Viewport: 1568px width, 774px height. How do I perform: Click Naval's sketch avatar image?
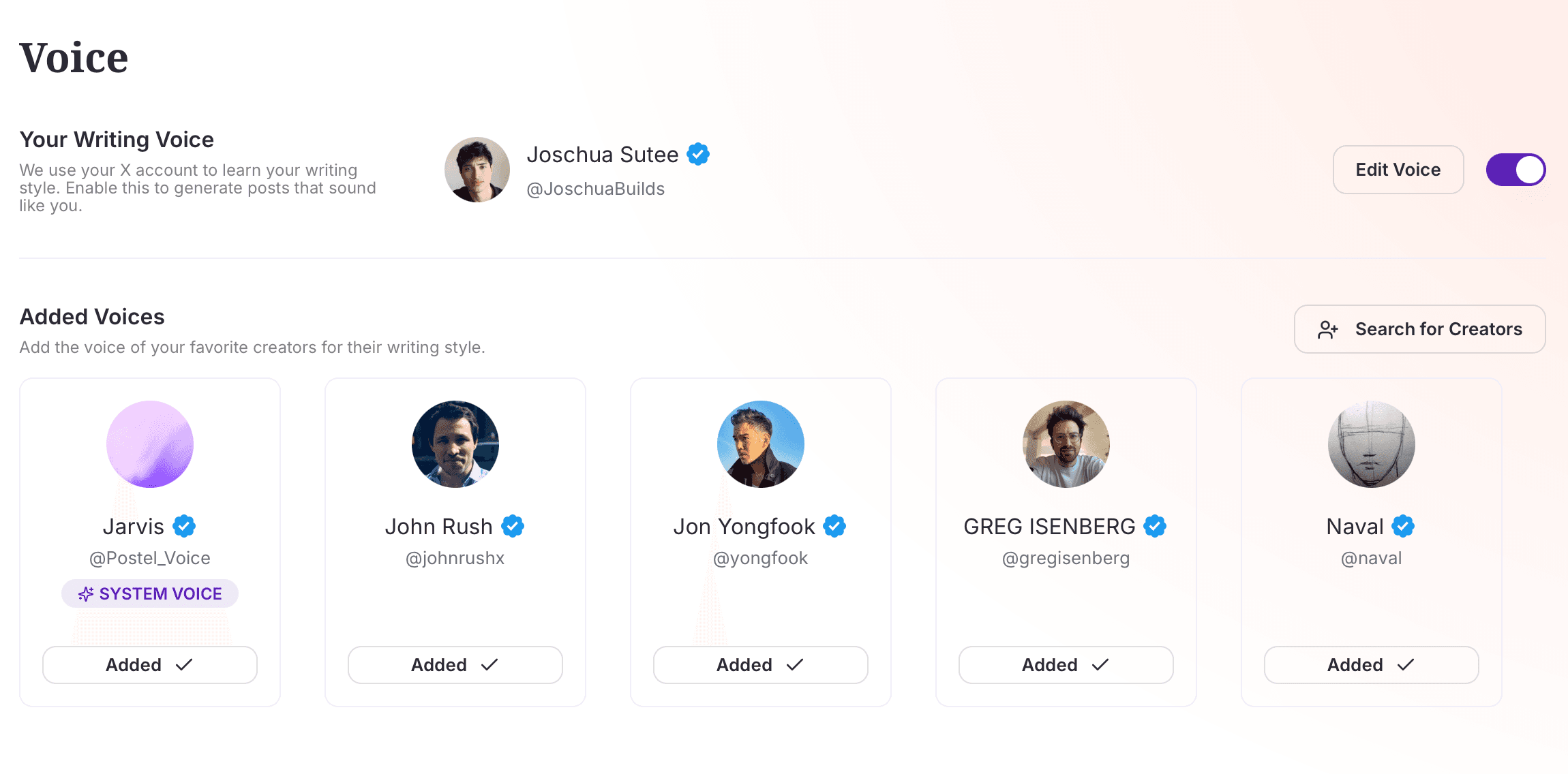point(1372,444)
